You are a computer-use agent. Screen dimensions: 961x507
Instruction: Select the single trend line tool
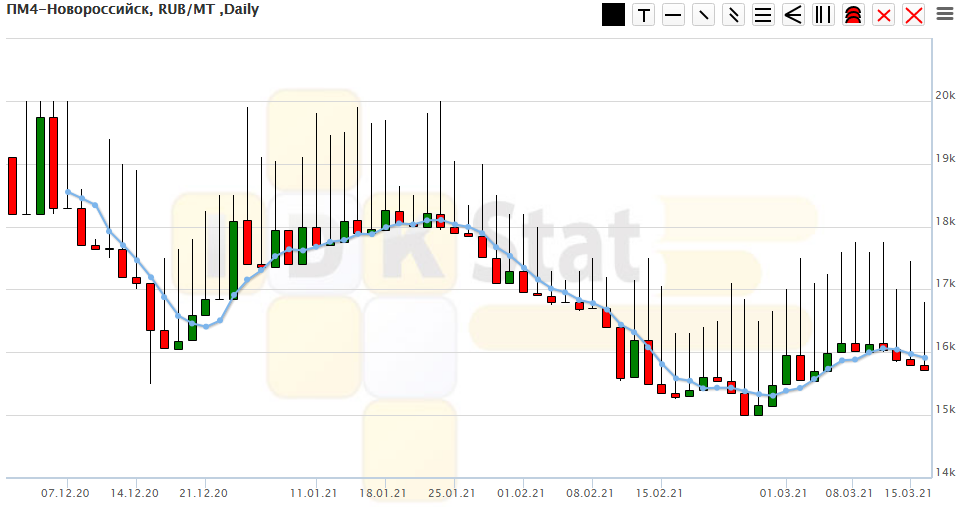[x=703, y=15]
